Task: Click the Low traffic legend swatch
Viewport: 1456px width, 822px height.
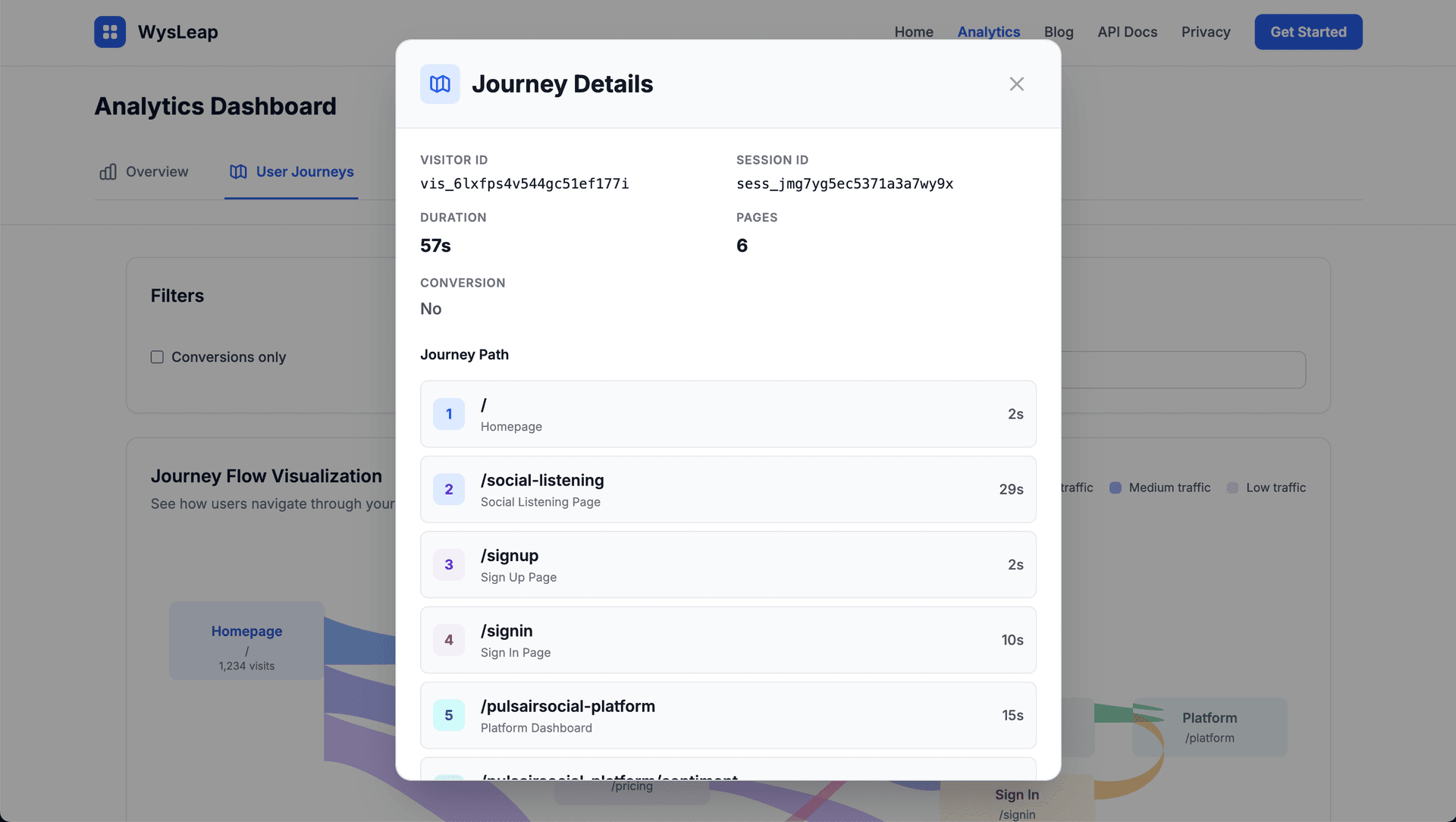Action: coord(1233,488)
